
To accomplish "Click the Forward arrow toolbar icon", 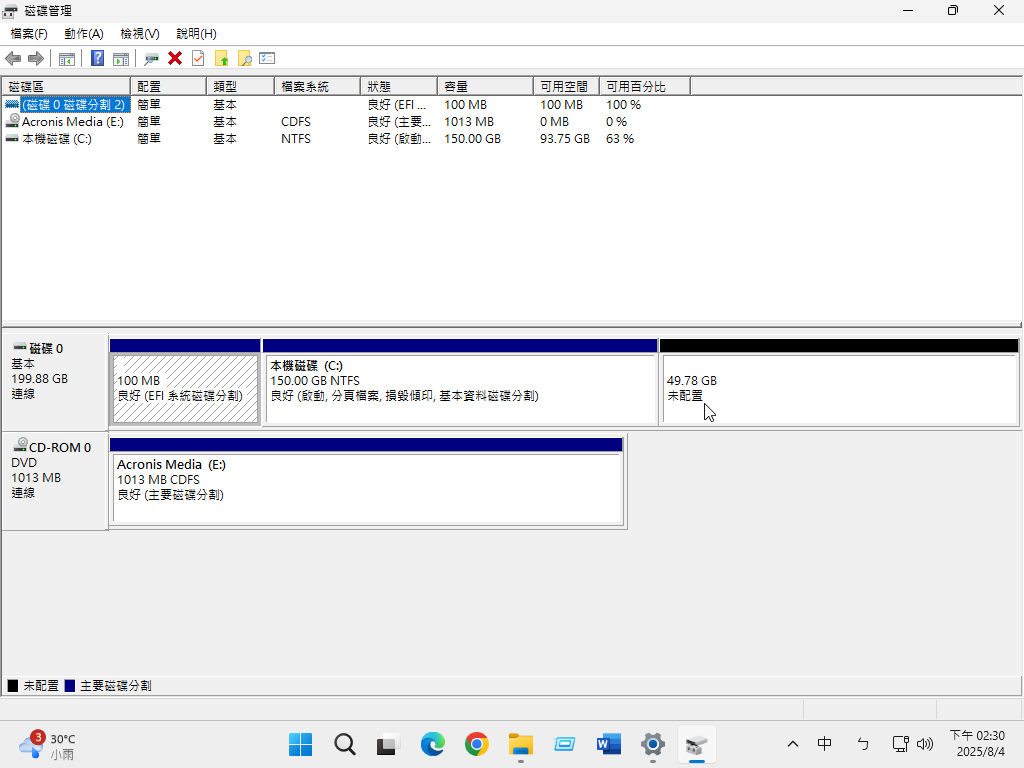I will 35,58.
